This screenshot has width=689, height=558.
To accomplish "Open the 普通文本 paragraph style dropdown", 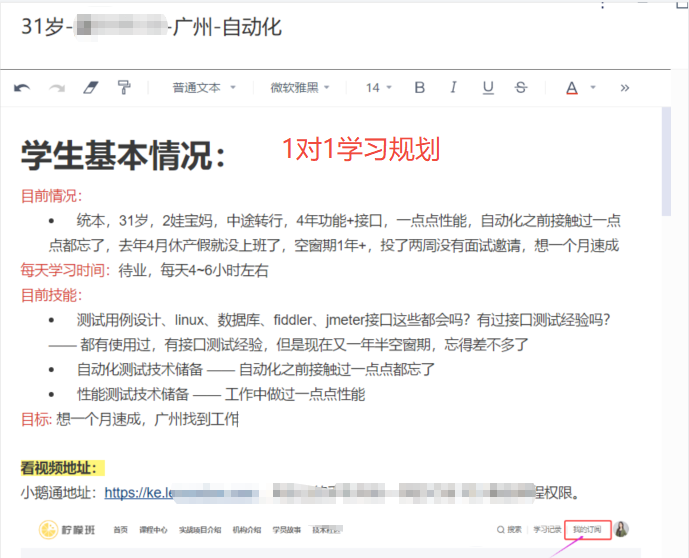I will 204,88.
